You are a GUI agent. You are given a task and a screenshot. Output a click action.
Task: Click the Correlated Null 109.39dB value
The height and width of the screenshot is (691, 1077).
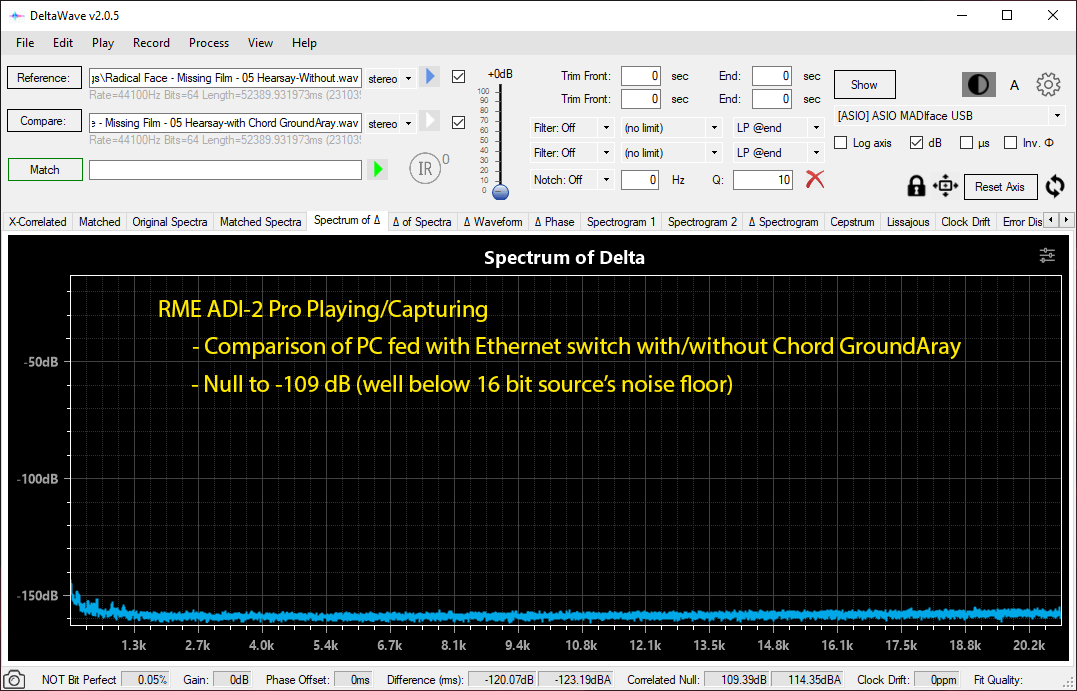(x=737, y=679)
